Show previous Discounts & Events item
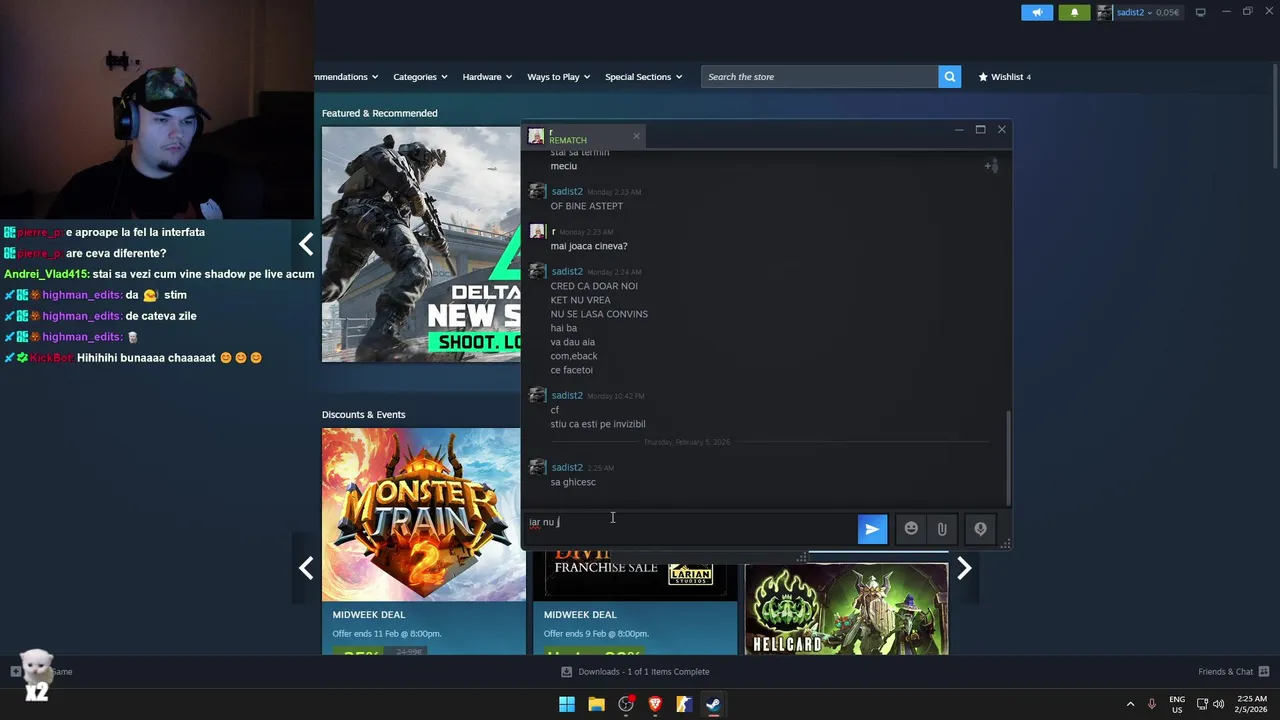The height and width of the screenshot is (720, 1280). [306, 568]
